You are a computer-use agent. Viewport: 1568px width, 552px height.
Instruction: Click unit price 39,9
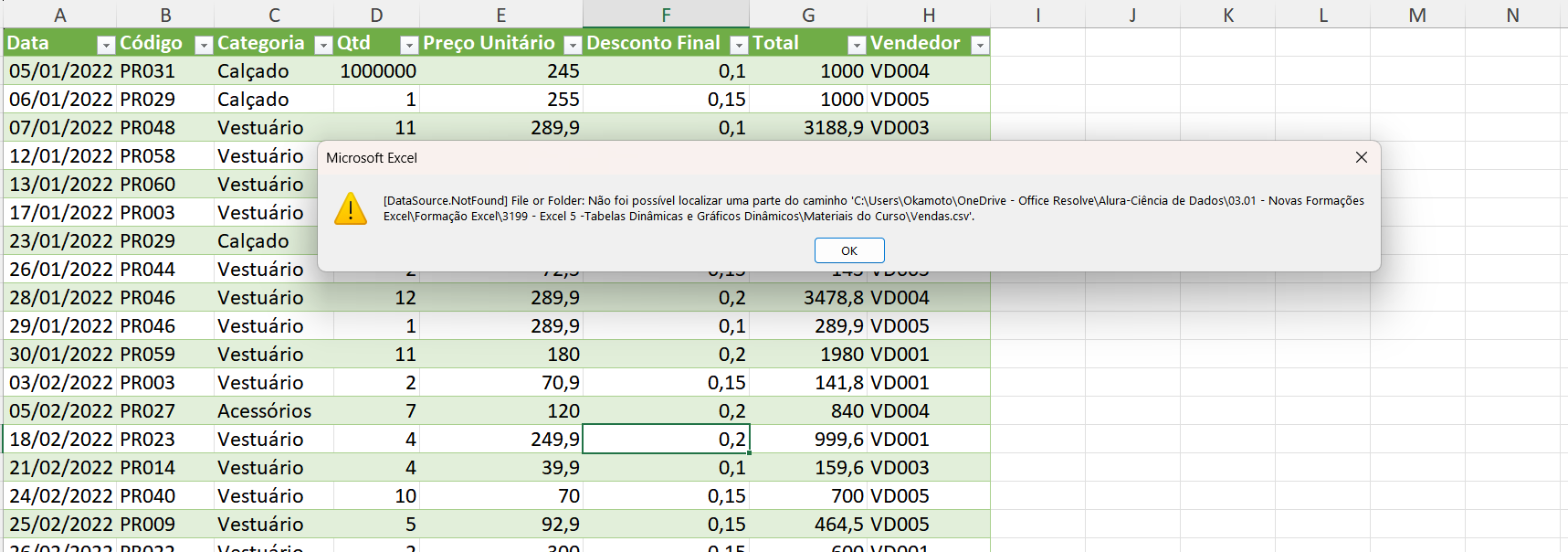click(x=501, y=468)
